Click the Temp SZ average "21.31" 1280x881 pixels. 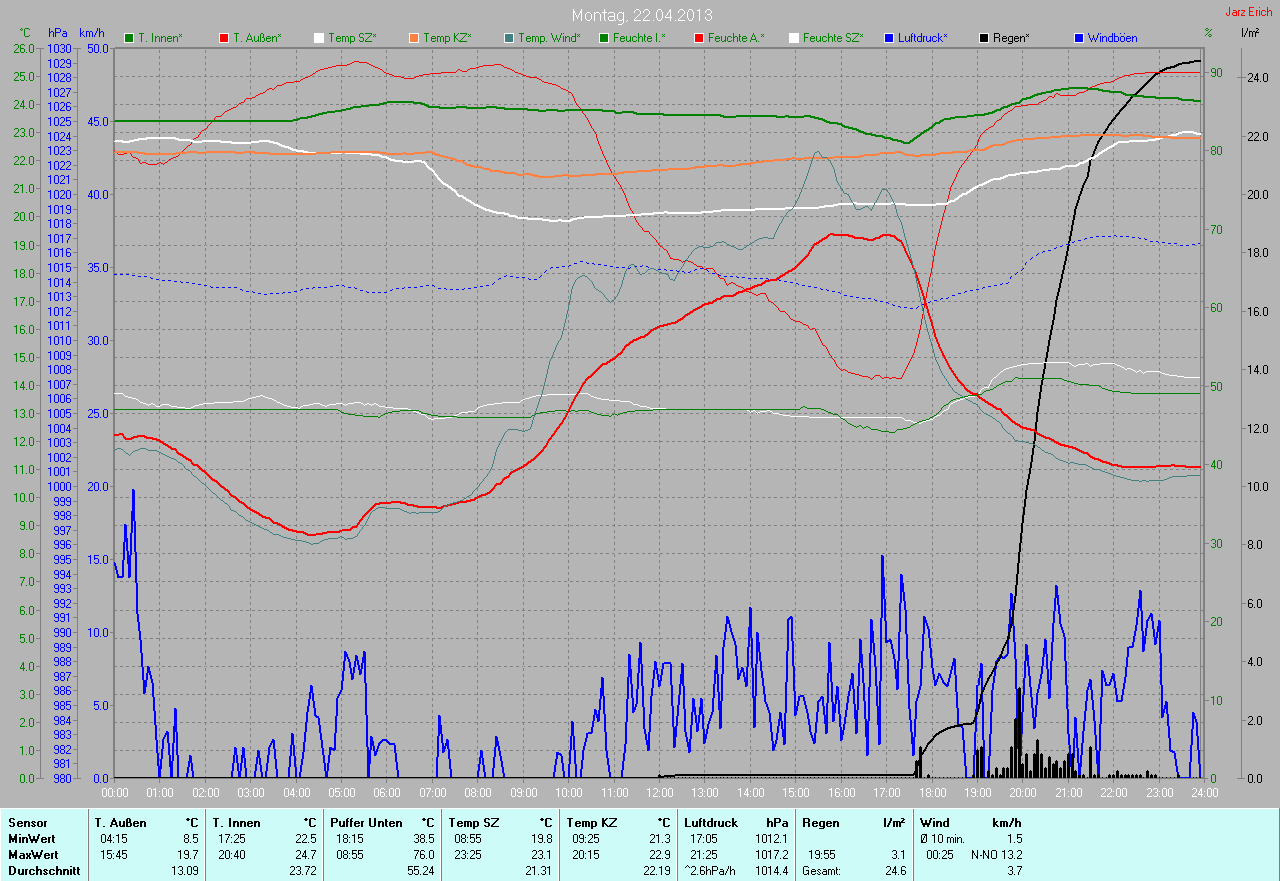[538, 871]
